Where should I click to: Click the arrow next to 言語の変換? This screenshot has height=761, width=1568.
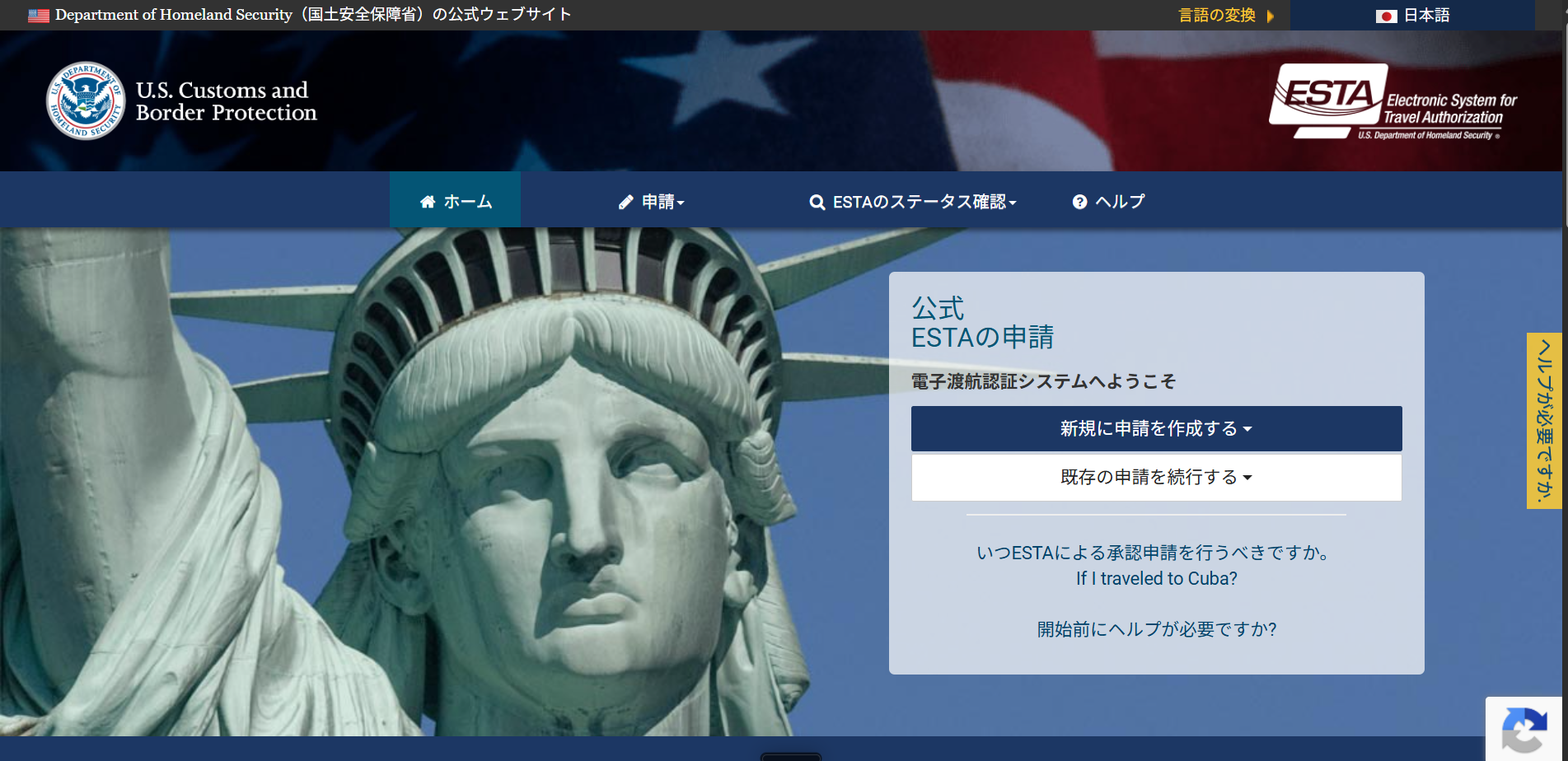(1270, 16)
